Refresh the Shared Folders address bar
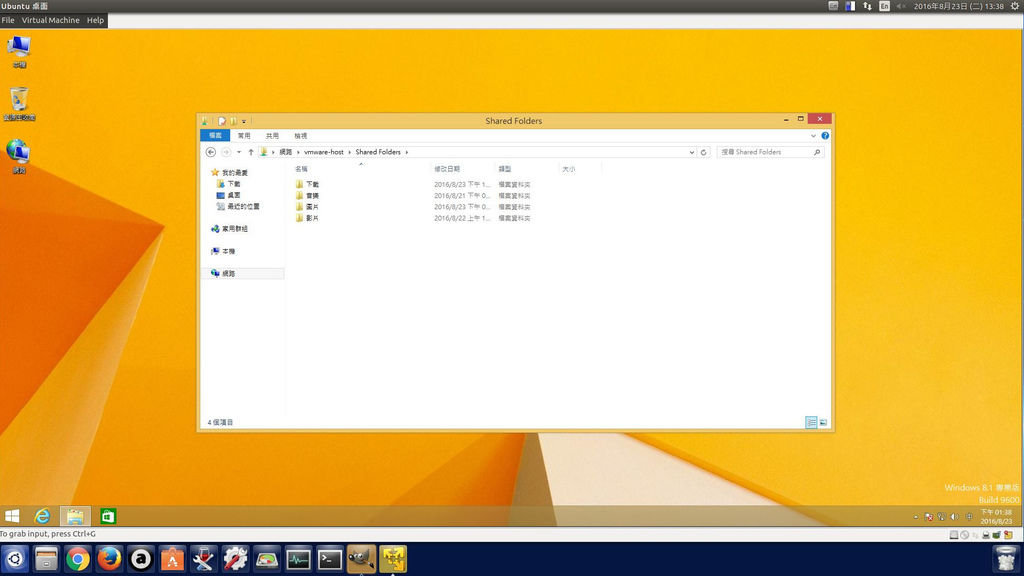The height and width of the screenshot is (576, 1024). 703,152
